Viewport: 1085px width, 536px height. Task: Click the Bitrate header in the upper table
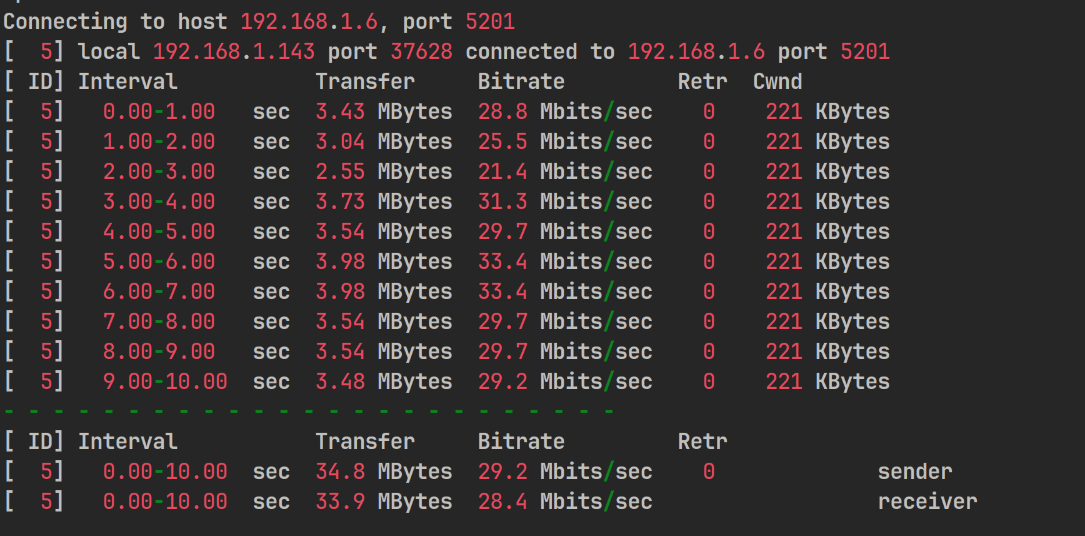pos(521,82)
